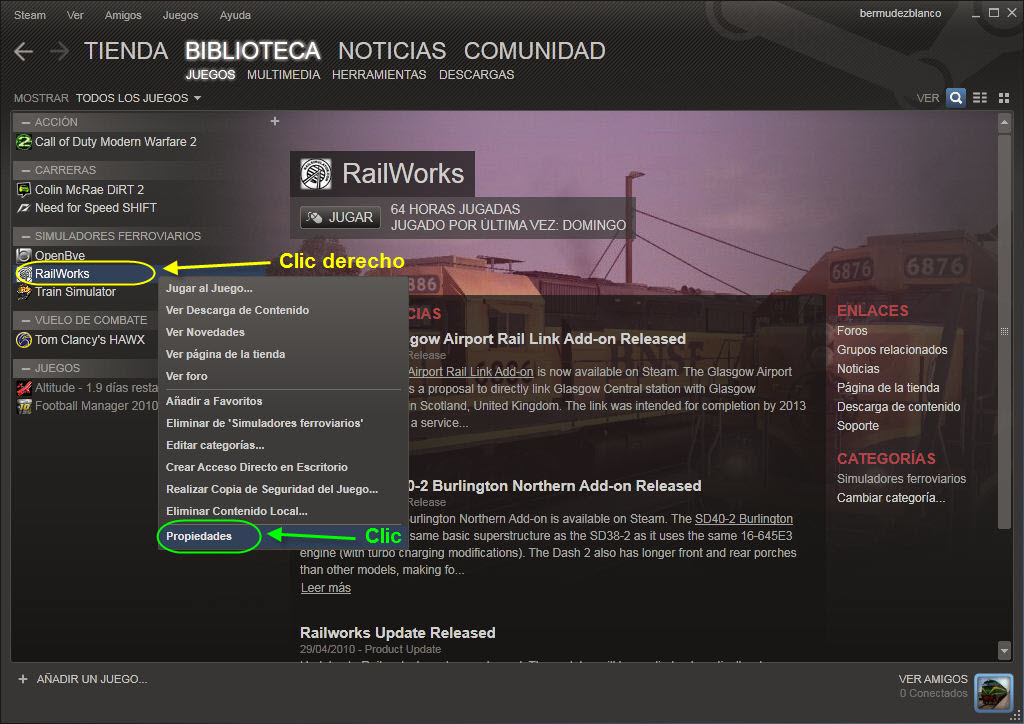The height and width of the screenshot is (724, 1024).
Task: Select Call of Duty Modern Warfare 2
Action: tap(115, 142)
